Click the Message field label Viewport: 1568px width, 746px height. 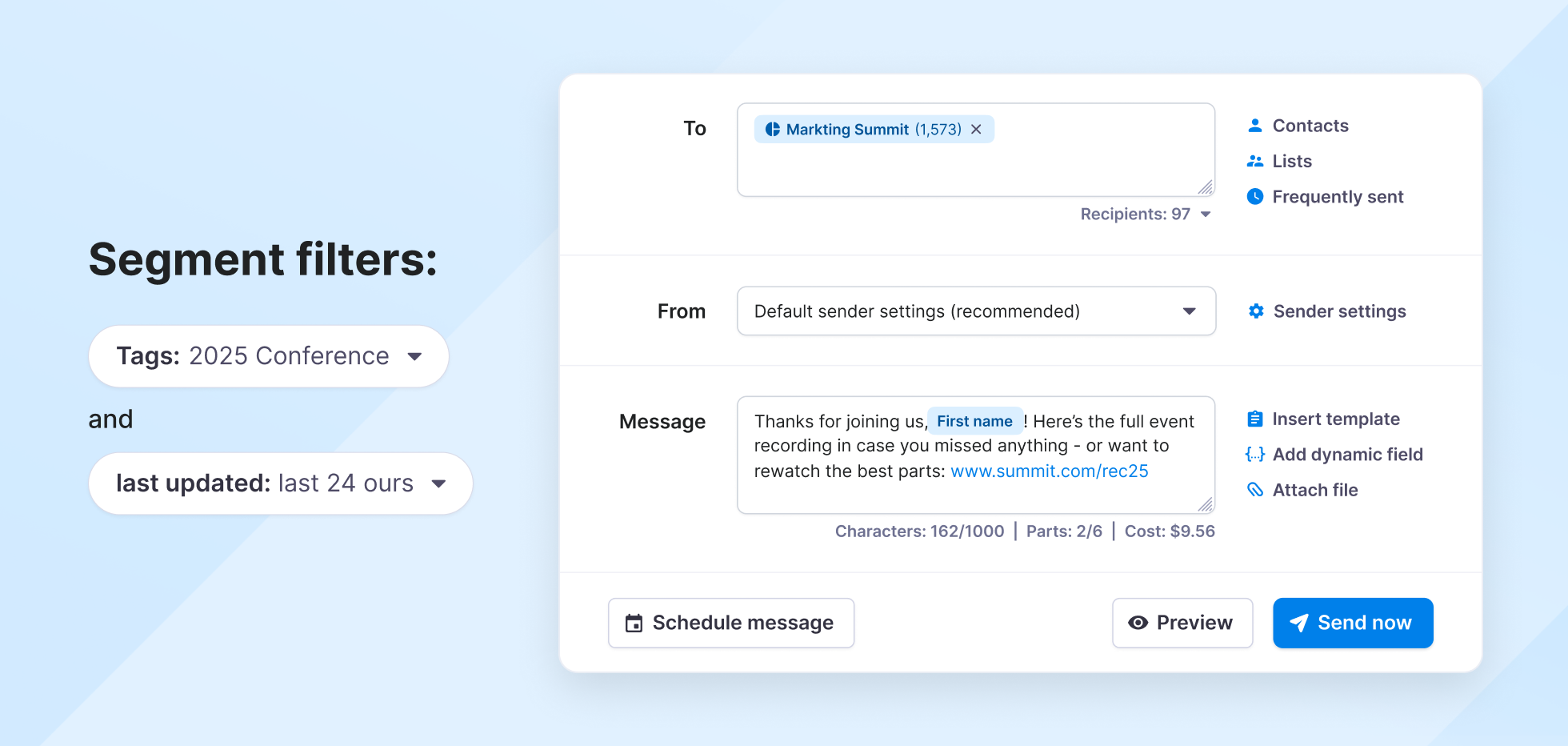tap(662, 422)
